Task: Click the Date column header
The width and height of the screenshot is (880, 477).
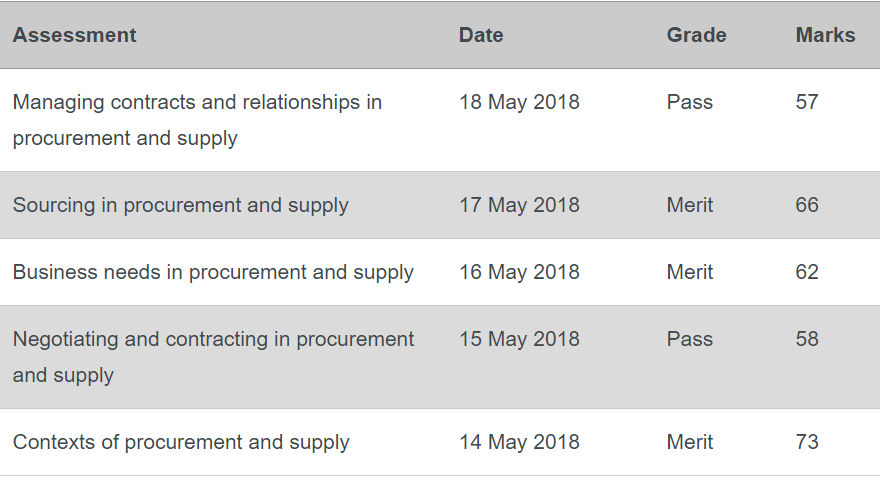Action: tap(481, 35)
